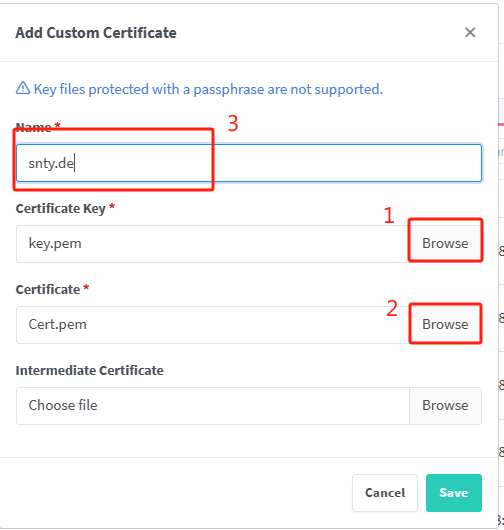The width and height of the screenshot is (504, 530).
Task: Click the Intermediate Certificate label
Action: tap(90, 370)
